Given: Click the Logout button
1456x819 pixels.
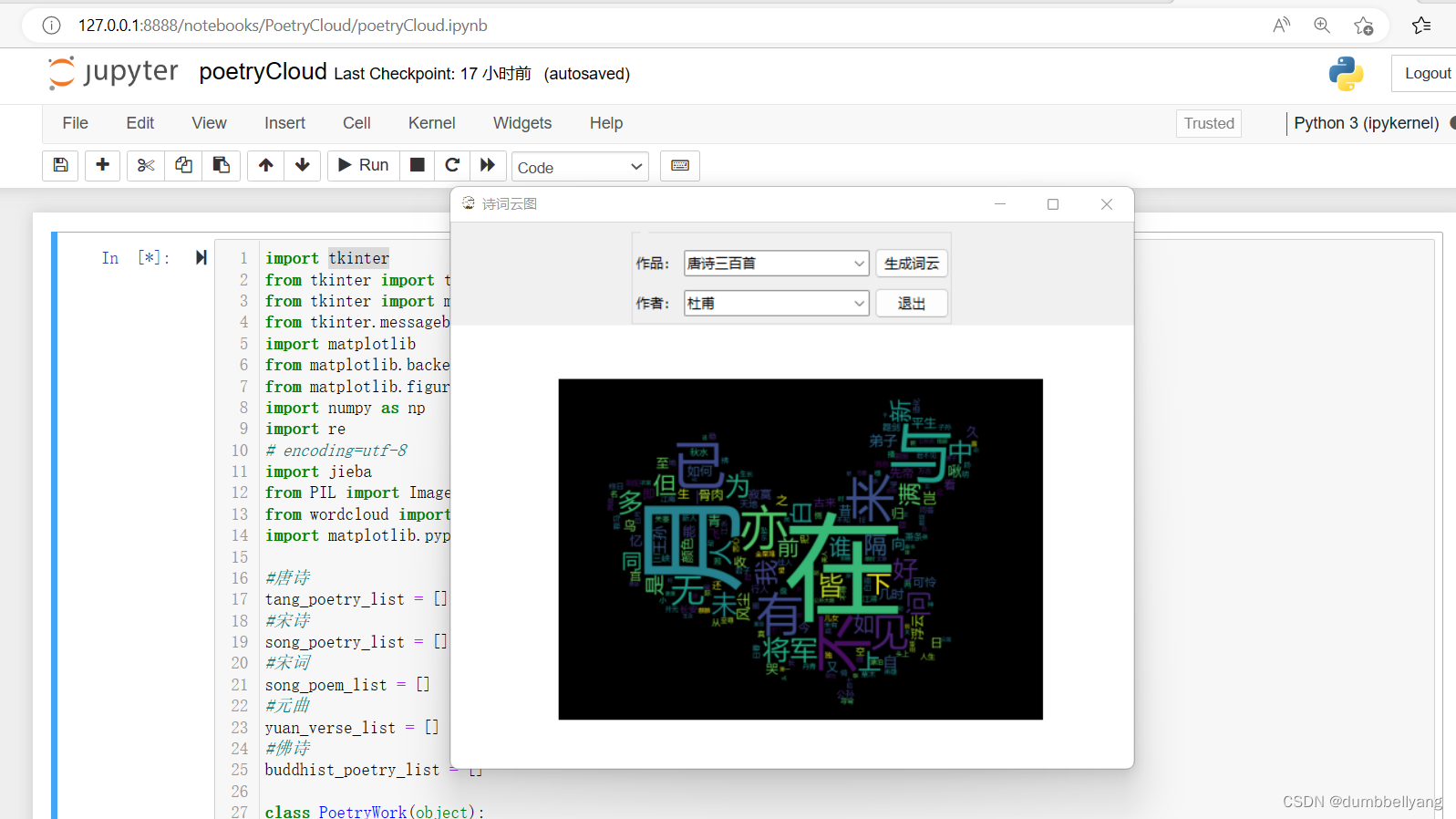Looking at the screenshot, I should [1426, 74].
